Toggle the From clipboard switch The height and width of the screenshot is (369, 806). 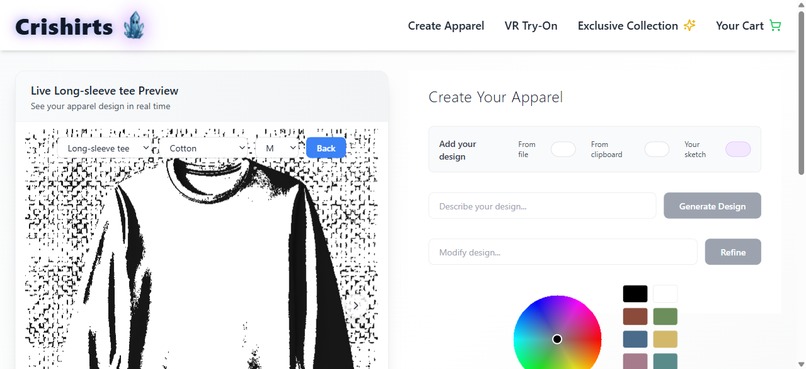point(656,150)
